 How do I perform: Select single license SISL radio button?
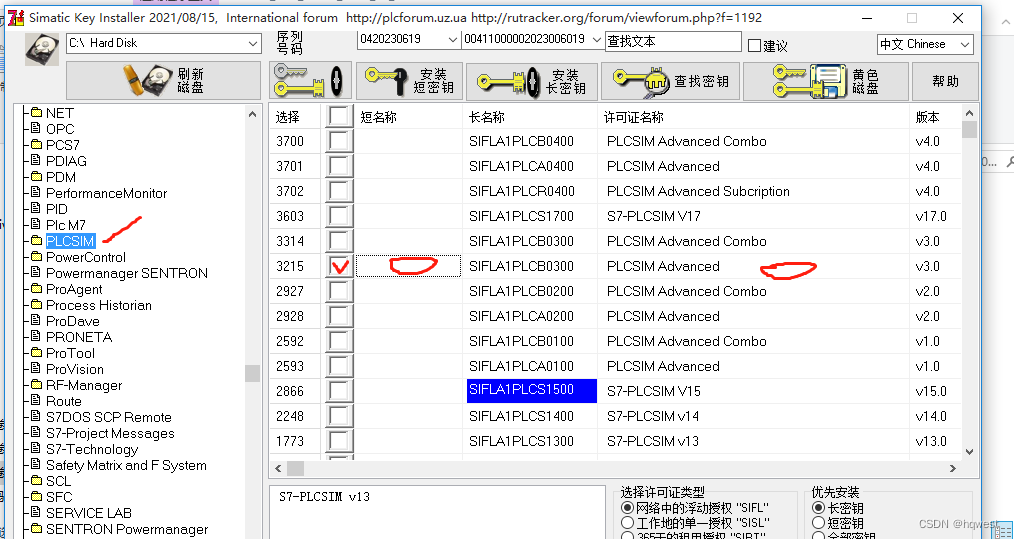click(x=627, y=523)
